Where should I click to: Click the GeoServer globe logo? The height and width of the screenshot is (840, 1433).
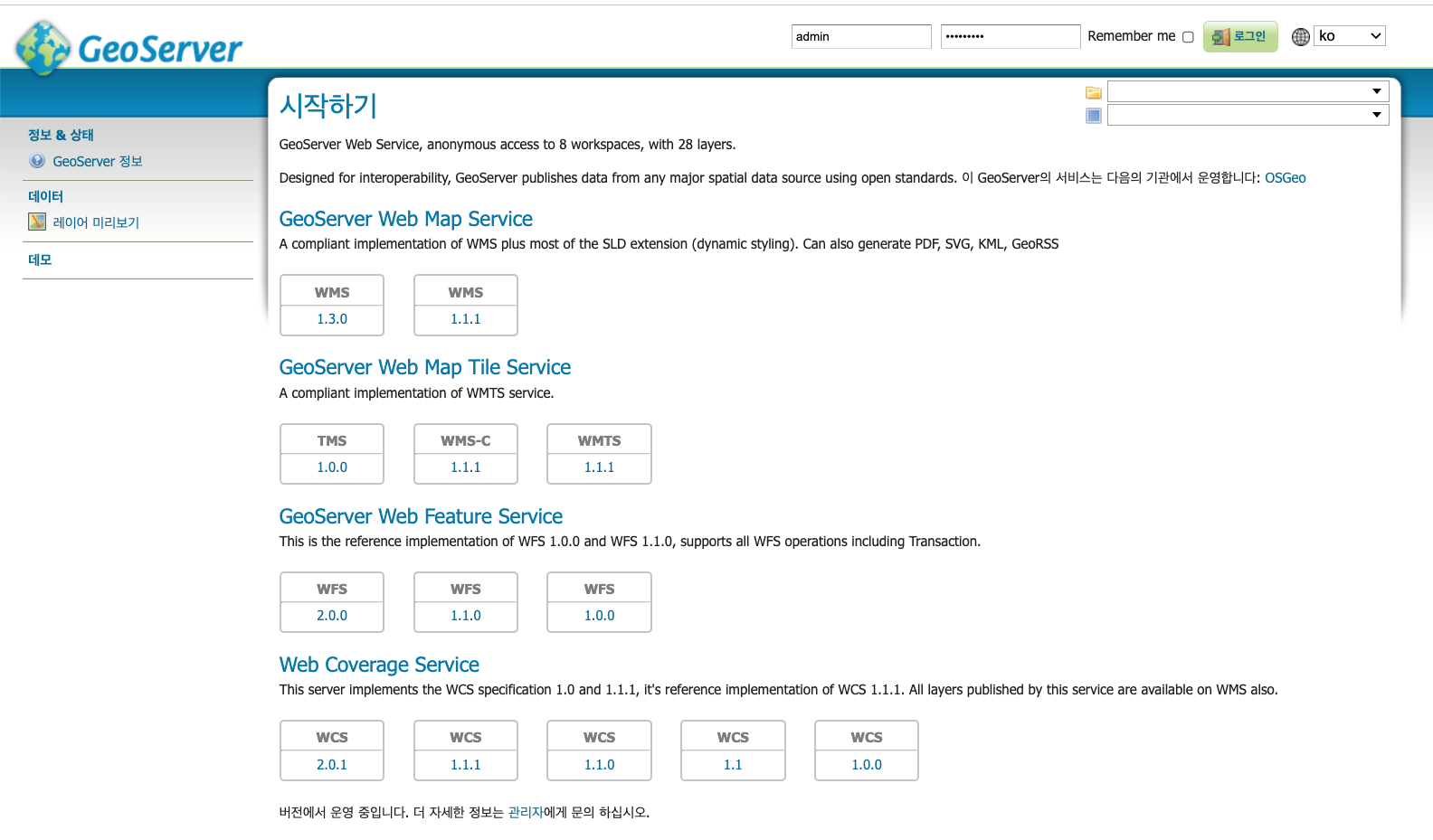pos(43,48)
